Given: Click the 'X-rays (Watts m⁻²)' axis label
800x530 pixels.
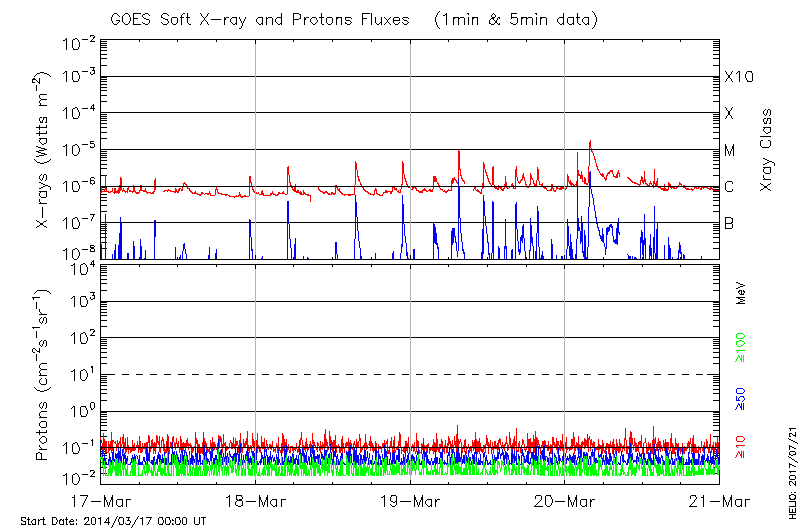Looking at the screenshot, I should (x=43, y=150).
